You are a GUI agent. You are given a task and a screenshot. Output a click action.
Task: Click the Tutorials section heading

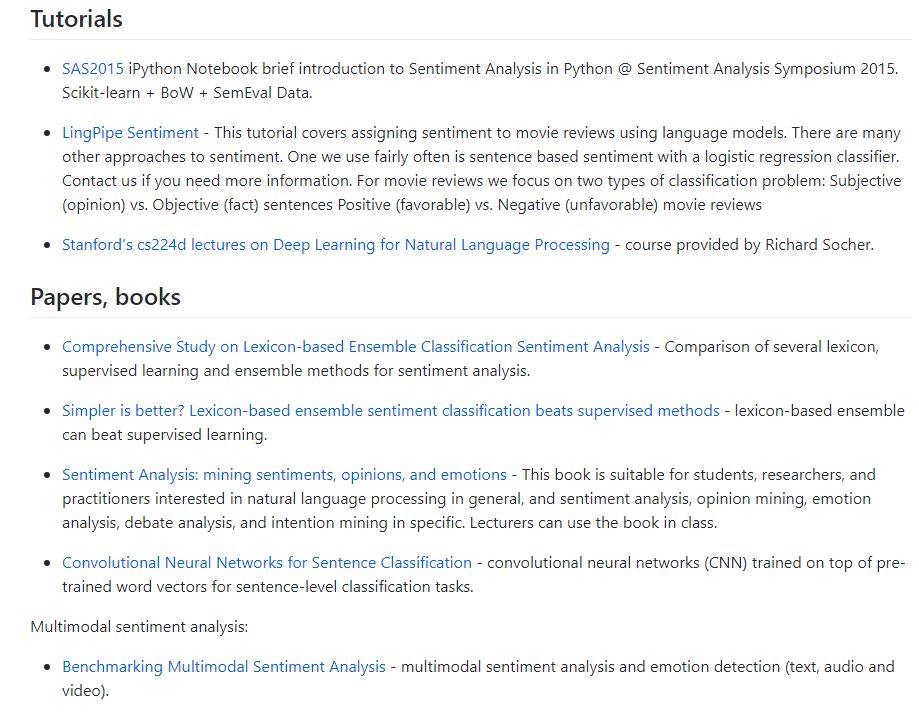76,19
